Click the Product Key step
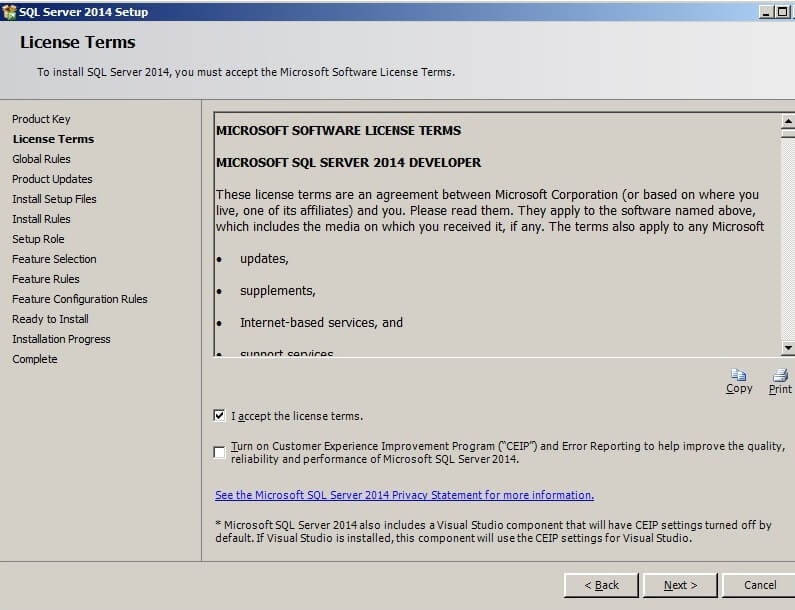 (x=41, y=119)
